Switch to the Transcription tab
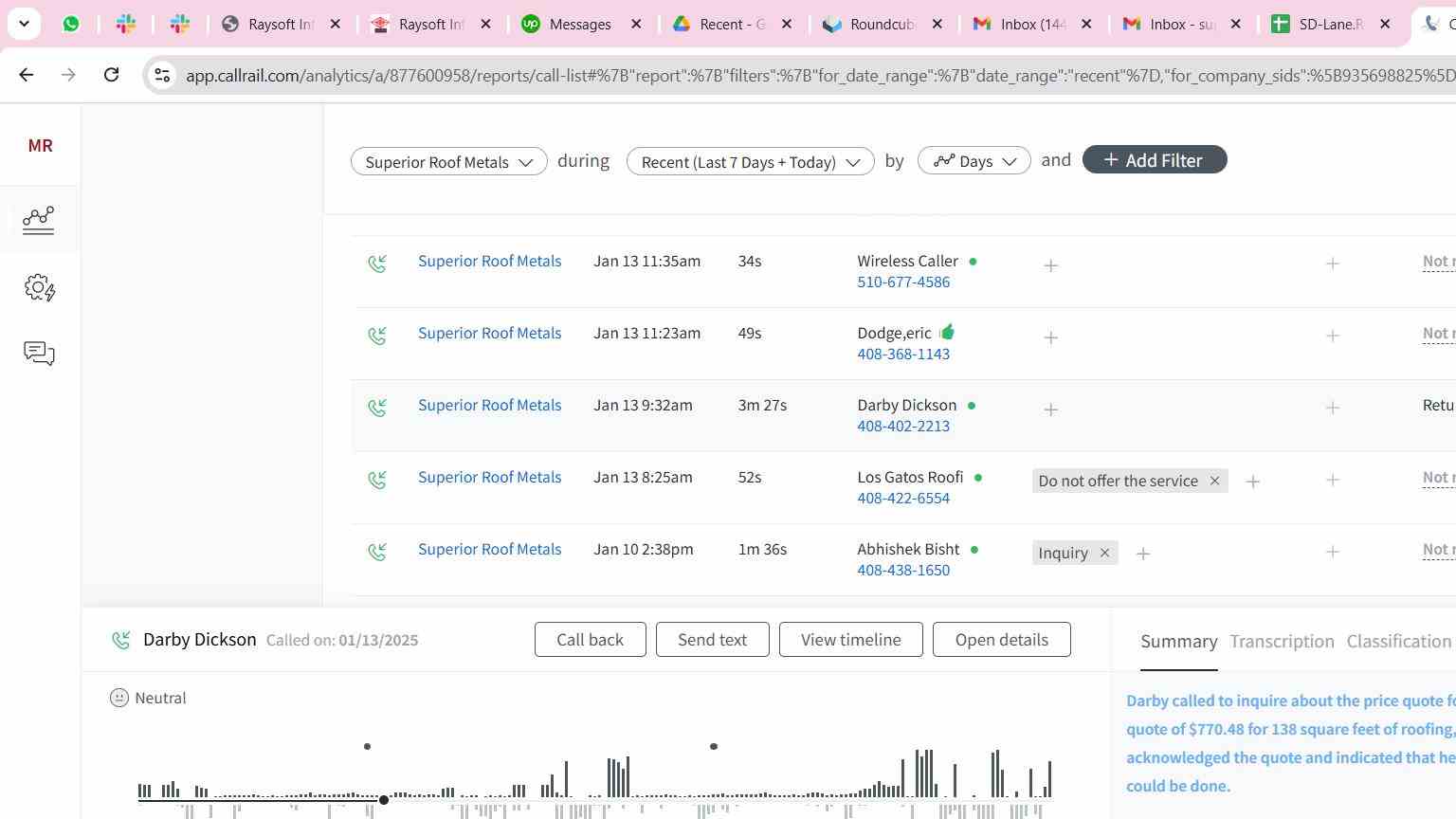The height and width of the screenshot is (819, 1456). [1282, 642]
